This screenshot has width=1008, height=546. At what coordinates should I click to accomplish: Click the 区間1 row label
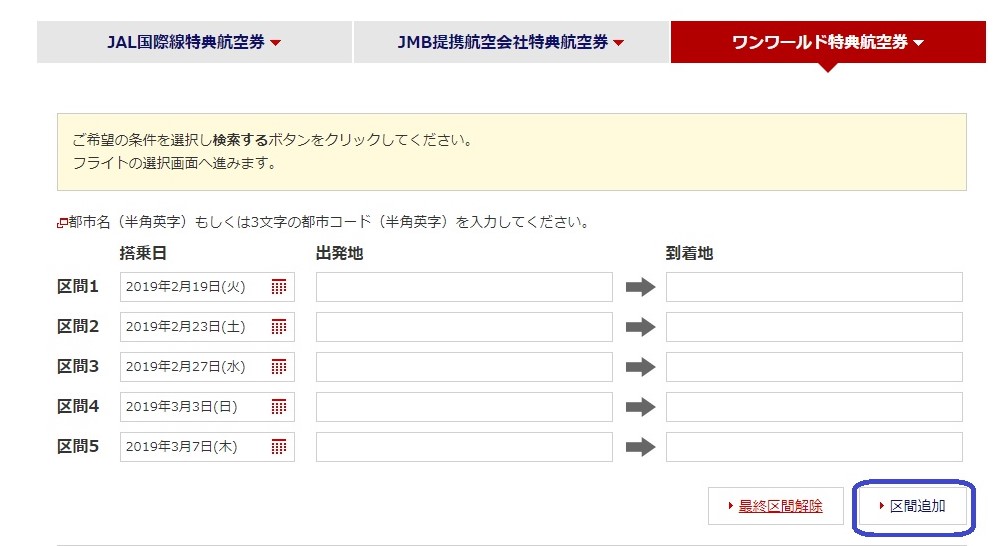pos(78,287)
